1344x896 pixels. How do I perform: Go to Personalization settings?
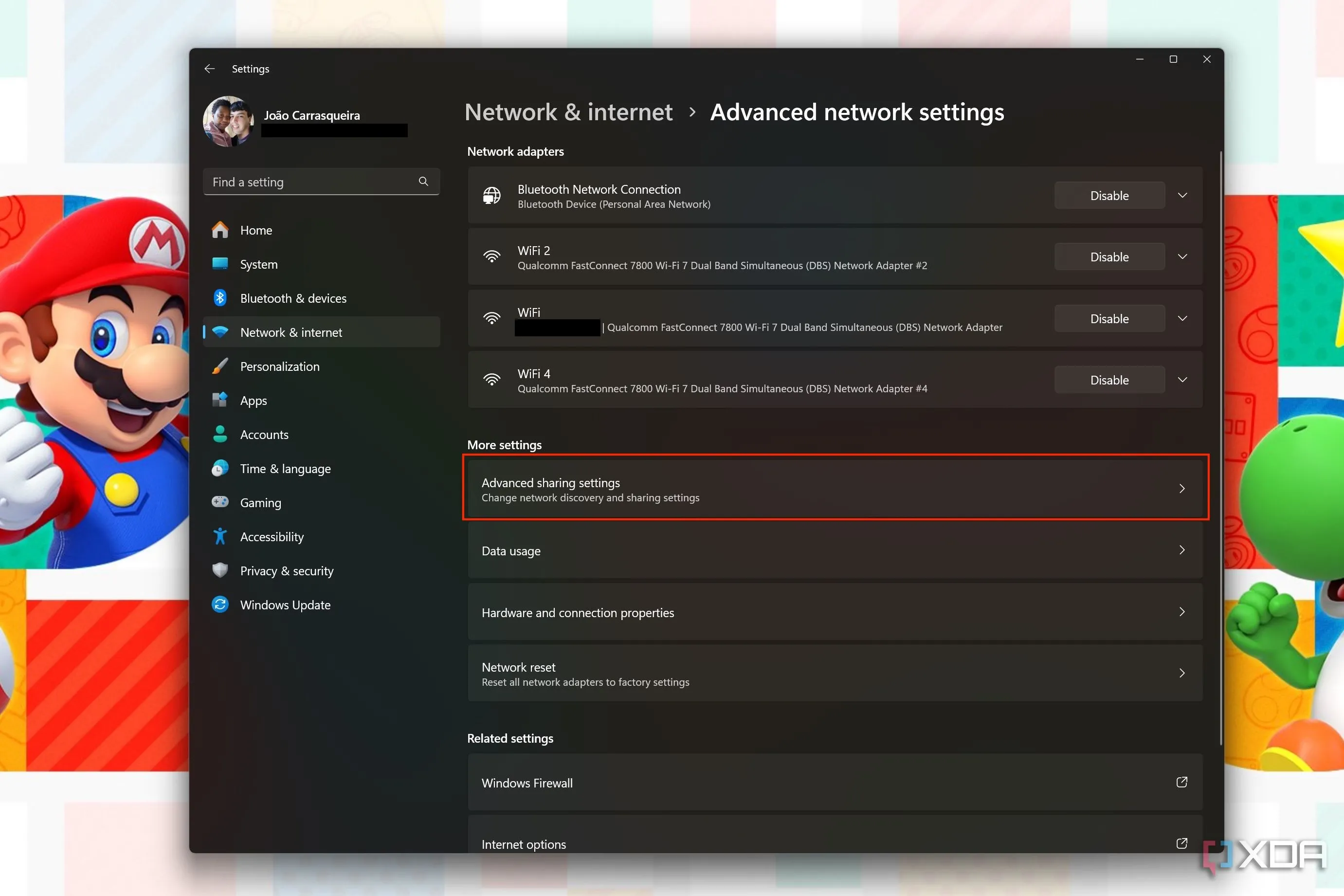(x=279, y=366)
